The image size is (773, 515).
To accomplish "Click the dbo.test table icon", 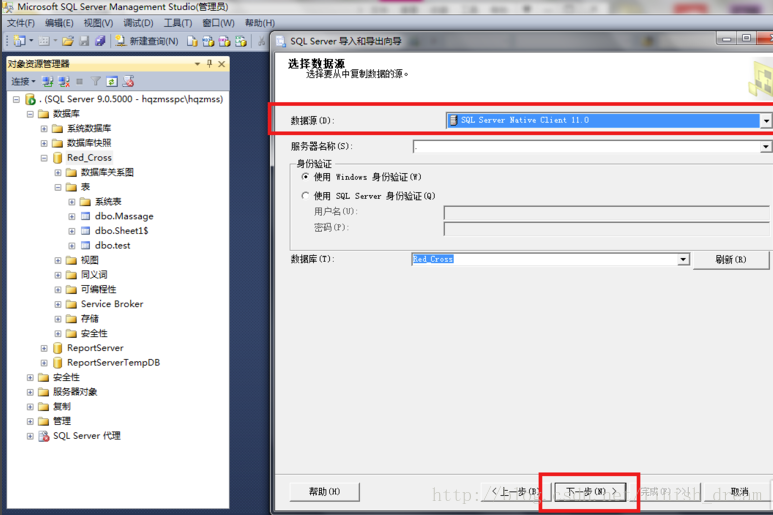I will tap(86, 245).
